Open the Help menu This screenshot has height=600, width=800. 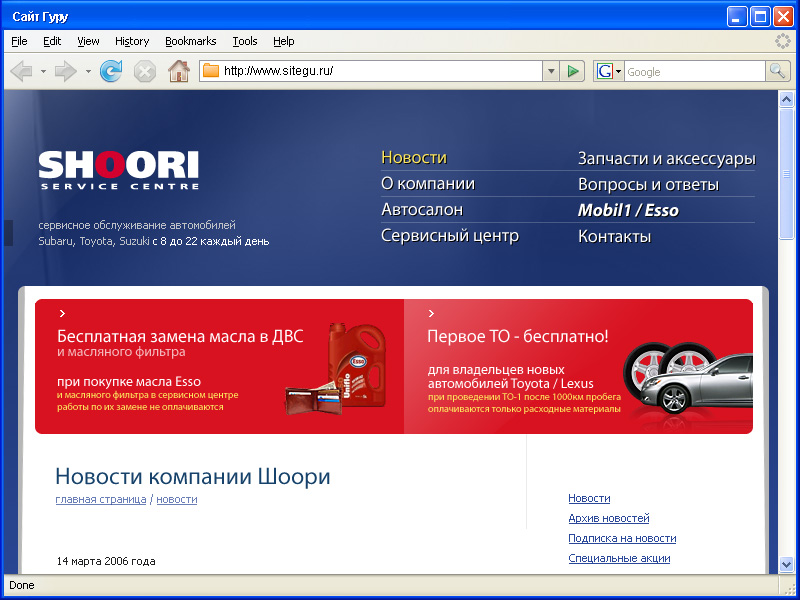tap(284, 41)
